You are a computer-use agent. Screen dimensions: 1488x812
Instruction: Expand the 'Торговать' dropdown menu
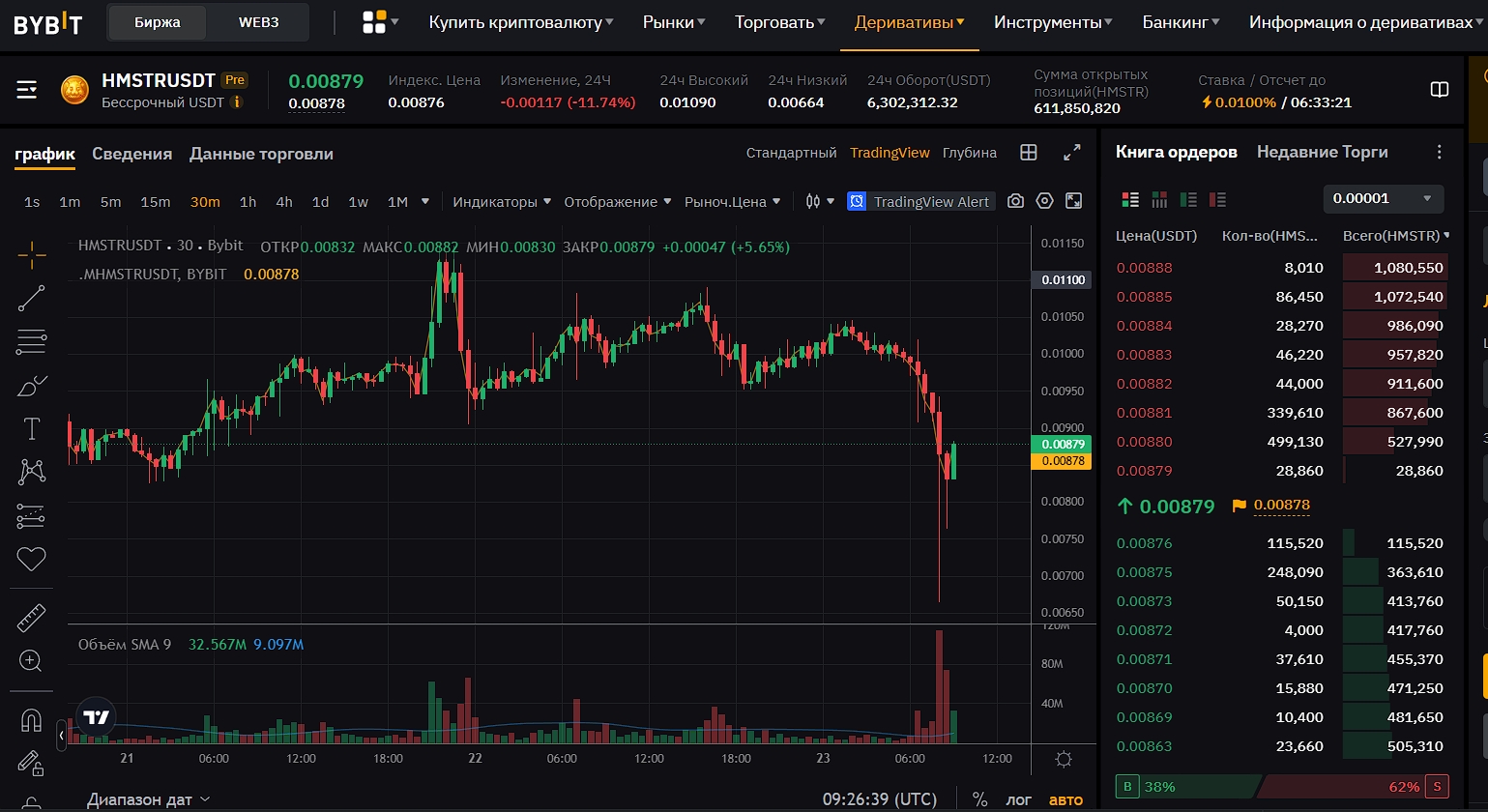point(780,22)
